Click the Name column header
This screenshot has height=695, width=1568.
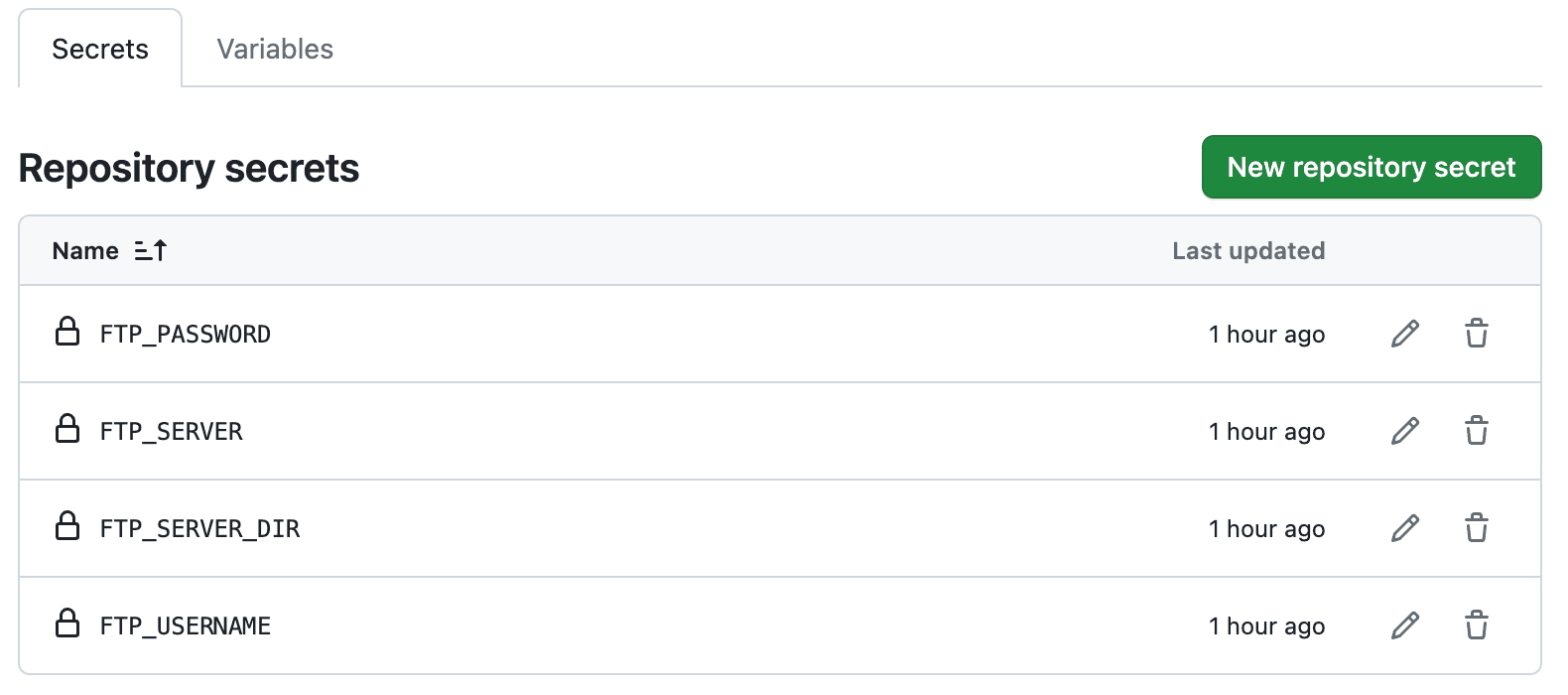(x=85, y=251)
